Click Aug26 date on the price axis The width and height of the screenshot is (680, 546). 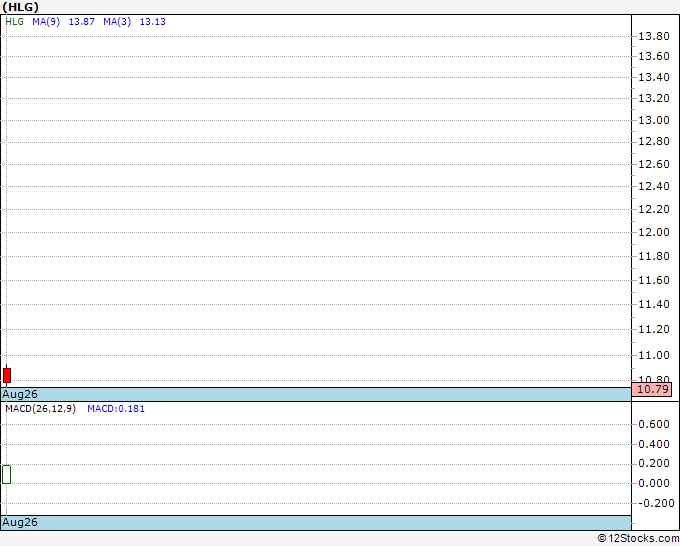(x=20, y=394)
